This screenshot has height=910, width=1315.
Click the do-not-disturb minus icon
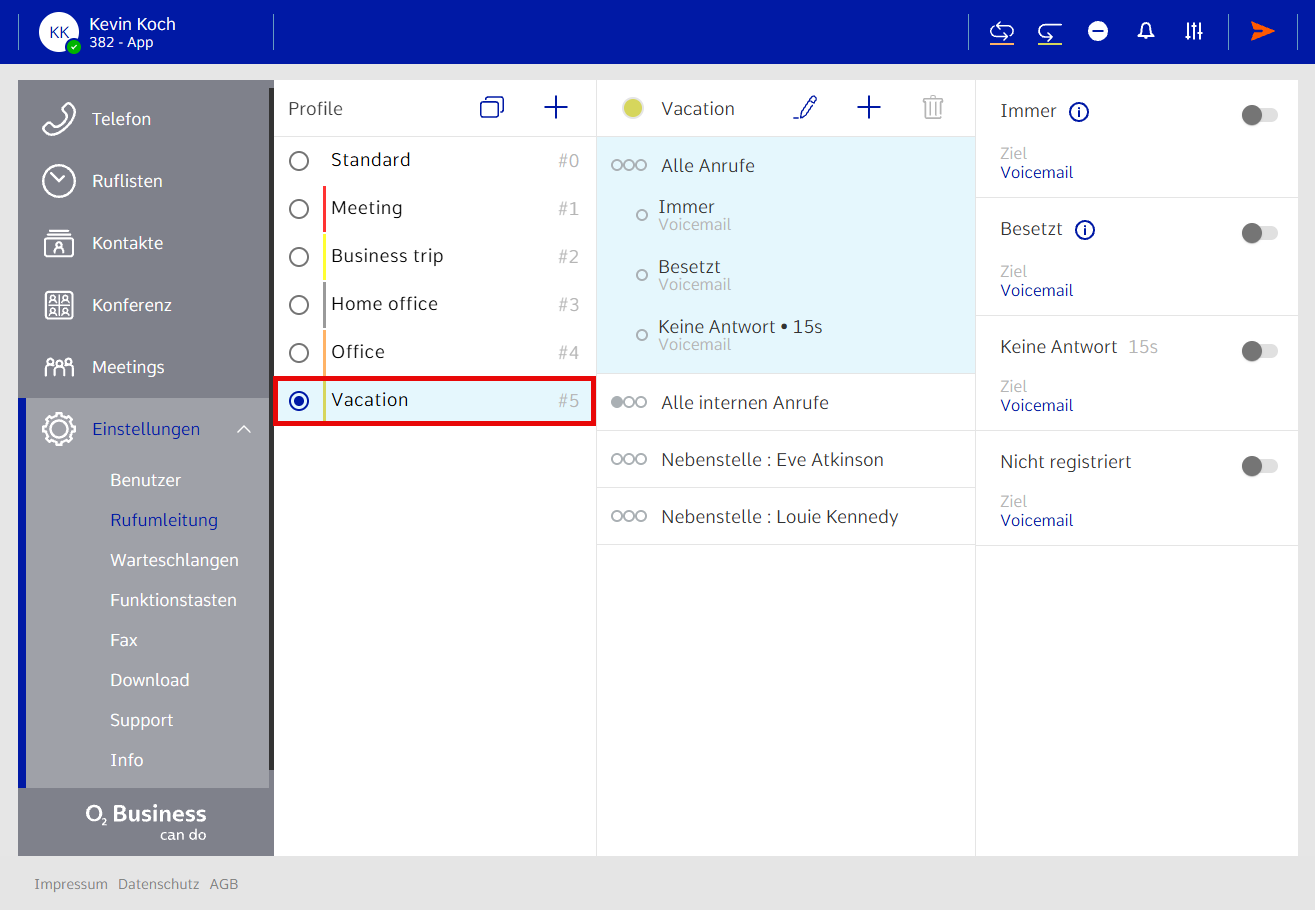pos(1098,31)
